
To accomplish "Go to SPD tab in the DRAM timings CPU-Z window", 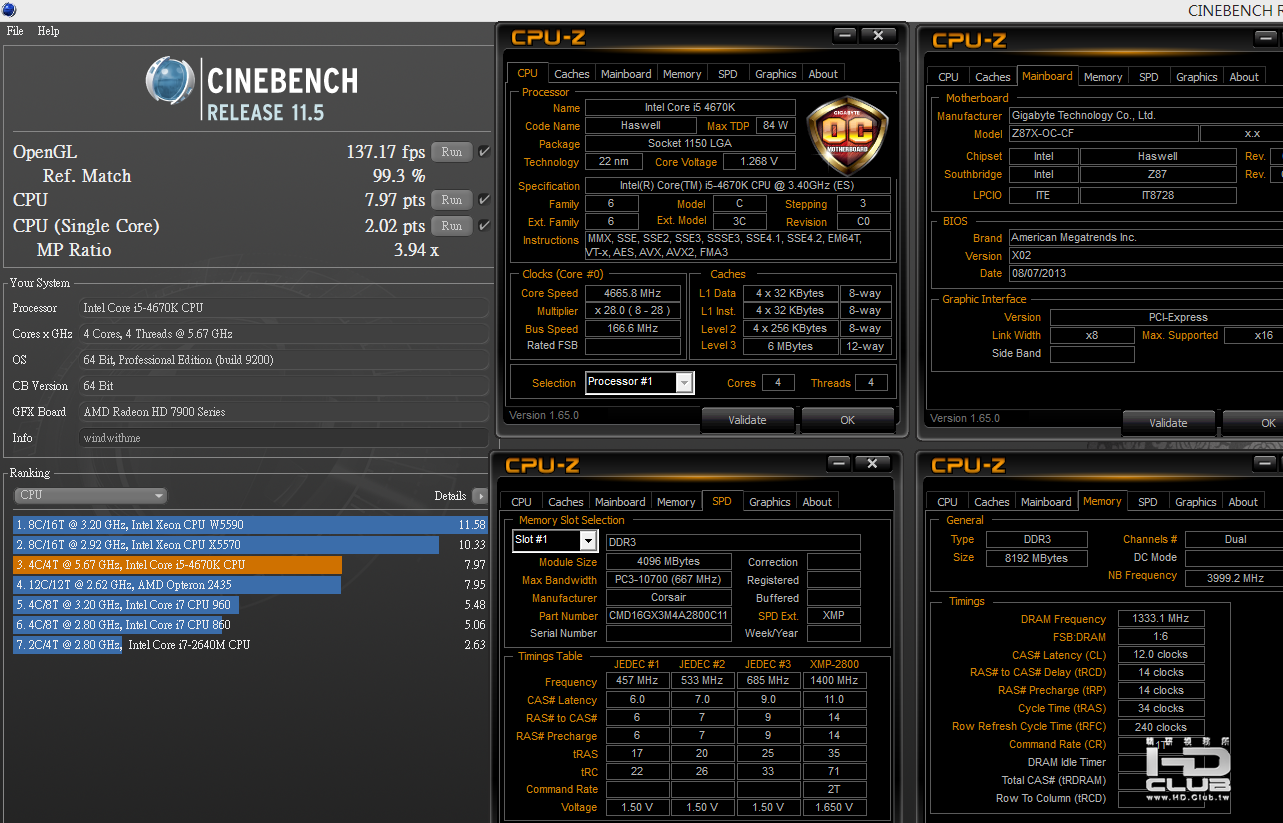I will click(x=1148, y=502).
